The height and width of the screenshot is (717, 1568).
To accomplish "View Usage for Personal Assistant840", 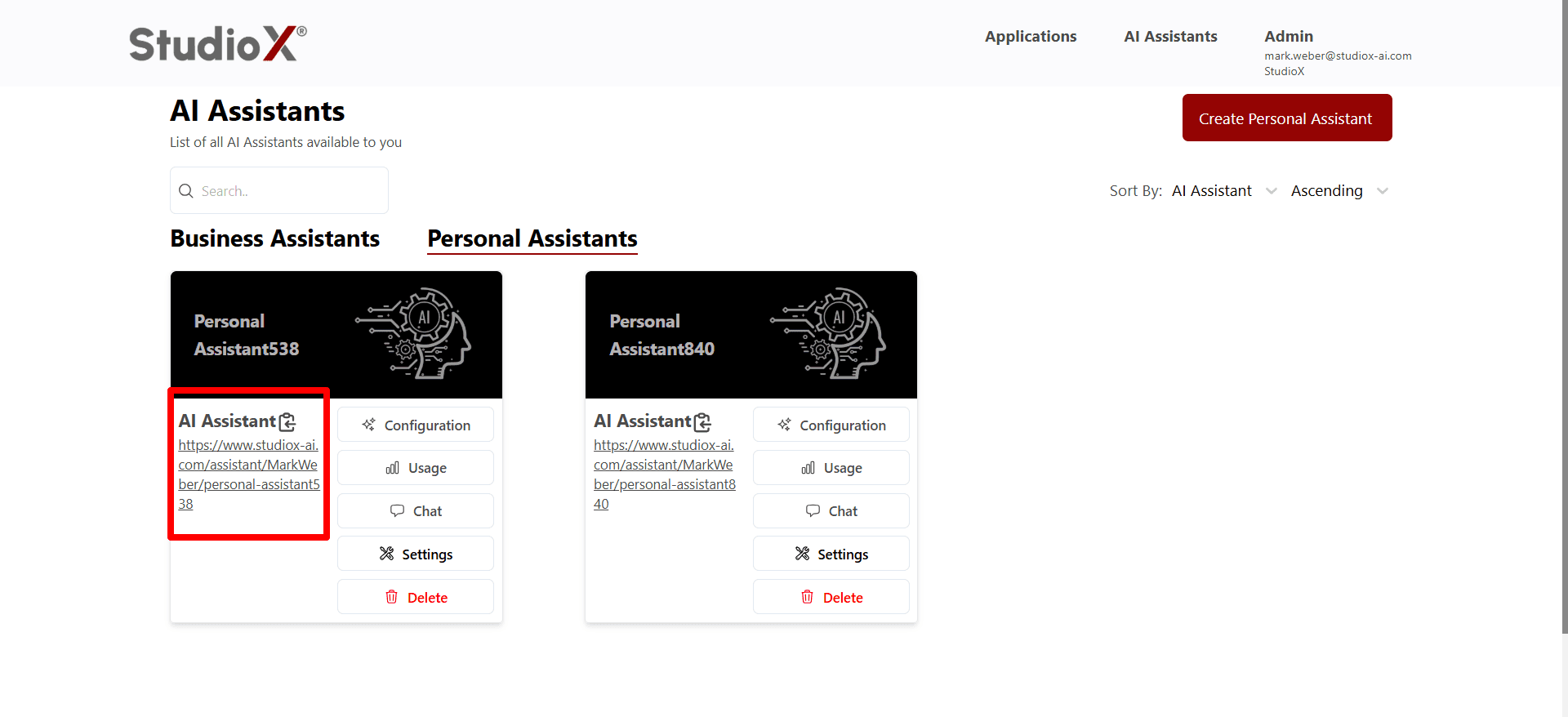I will (x=831, y=468).
